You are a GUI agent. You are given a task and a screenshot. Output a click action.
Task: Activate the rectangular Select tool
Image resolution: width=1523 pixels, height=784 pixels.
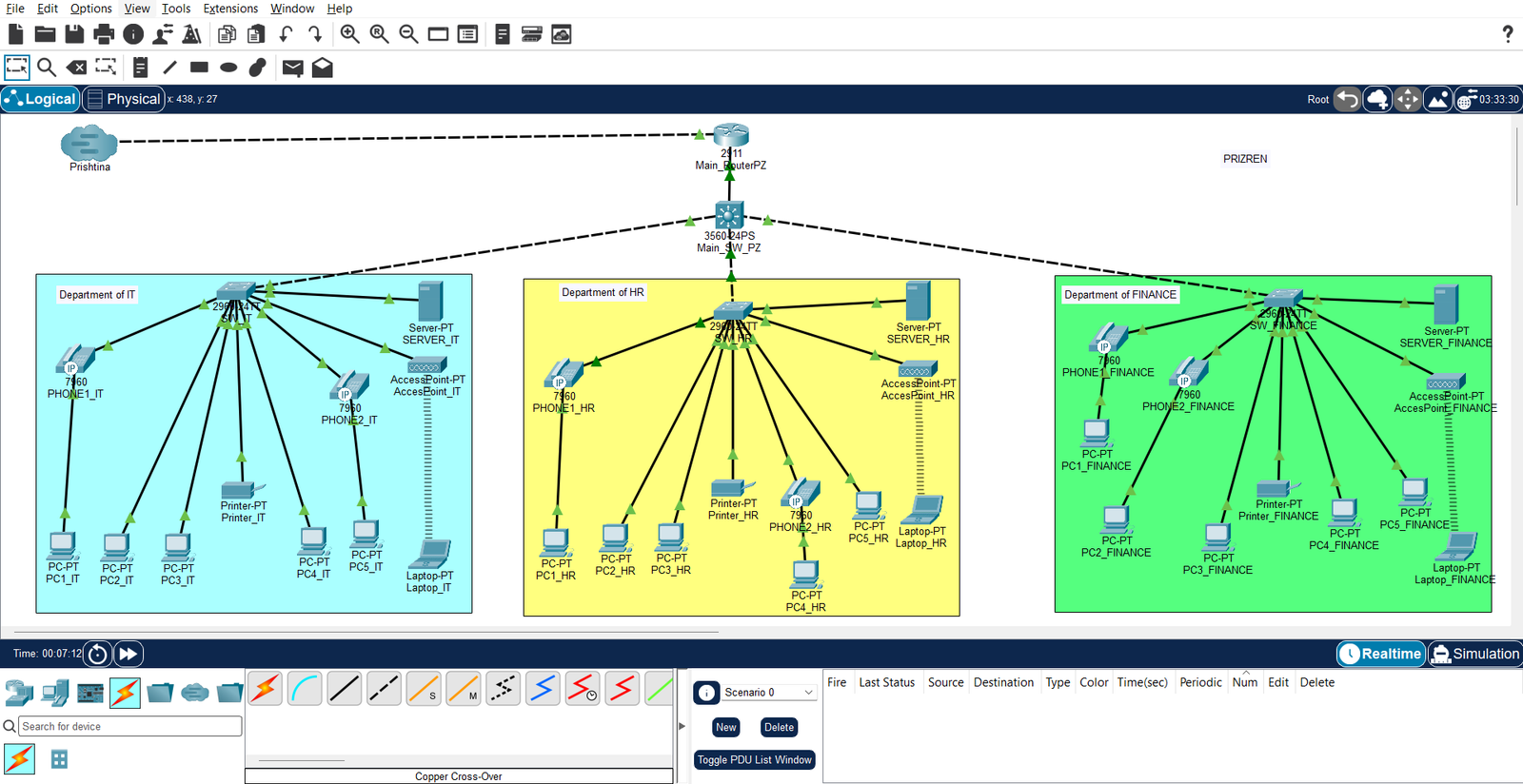point(16,68)
